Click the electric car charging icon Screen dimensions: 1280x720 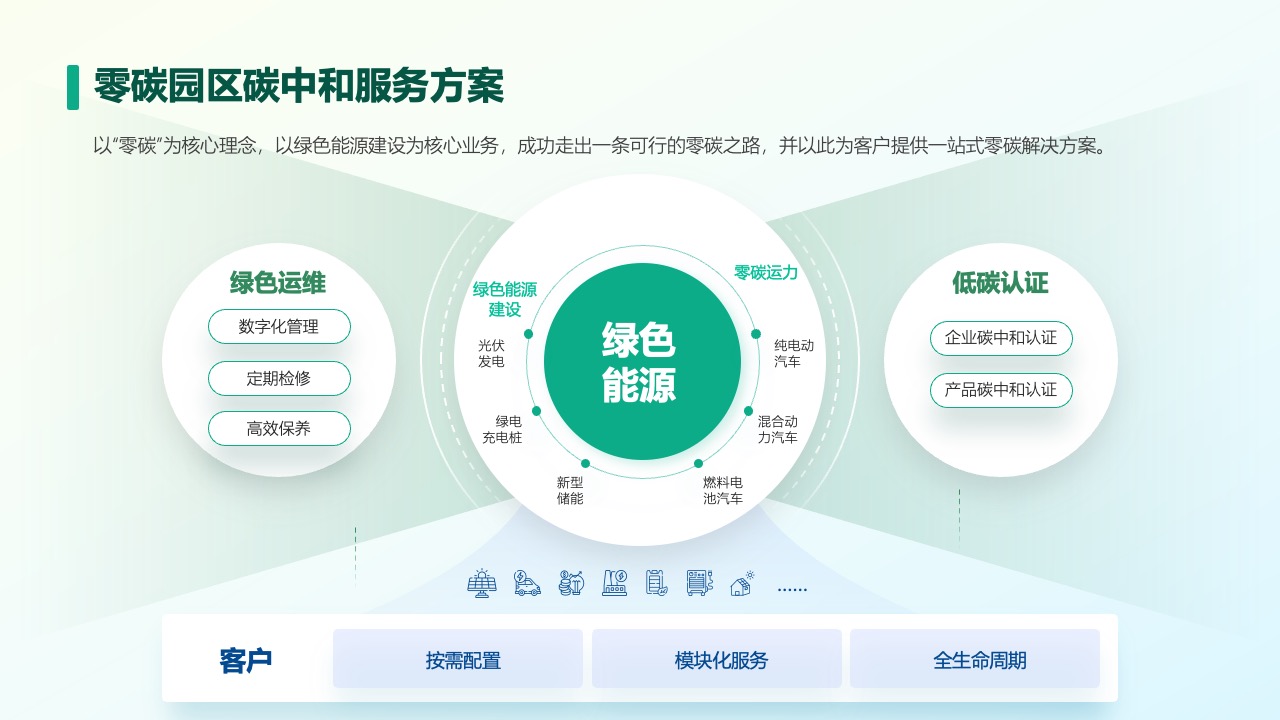click(527, 583)
